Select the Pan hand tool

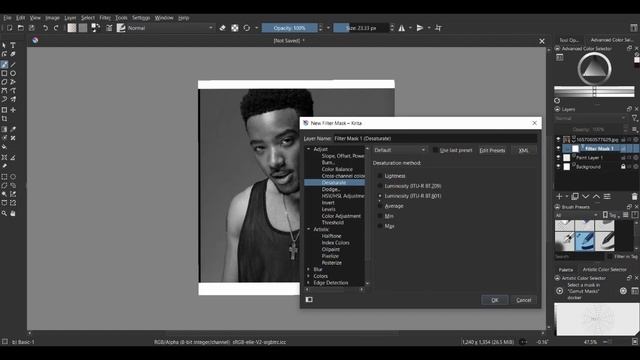(13, 213)
